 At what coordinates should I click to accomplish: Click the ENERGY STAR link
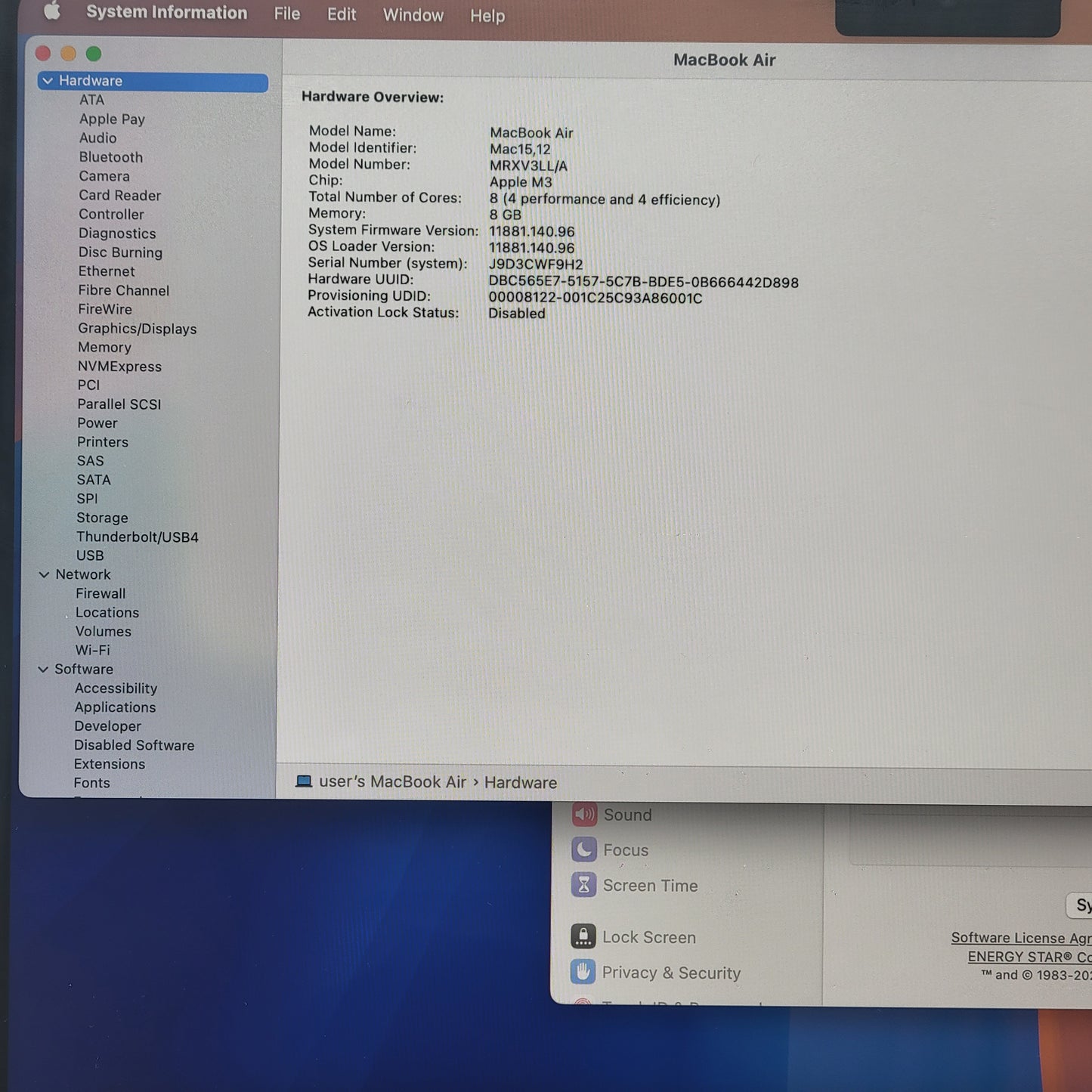pos(1029,957)
